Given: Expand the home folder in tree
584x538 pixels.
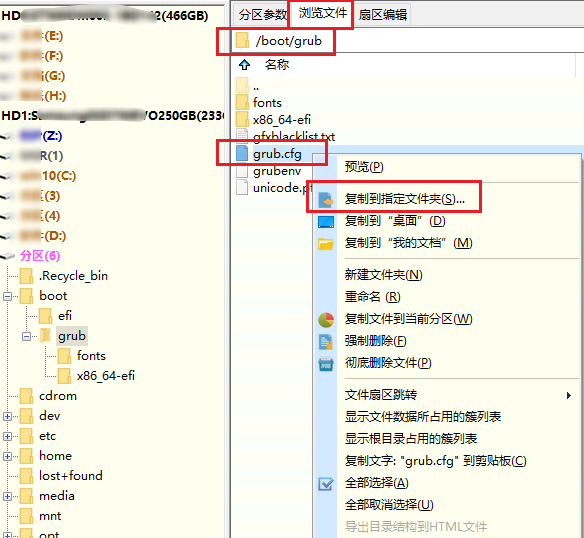Looking at the screenshot, I should 7,456.
